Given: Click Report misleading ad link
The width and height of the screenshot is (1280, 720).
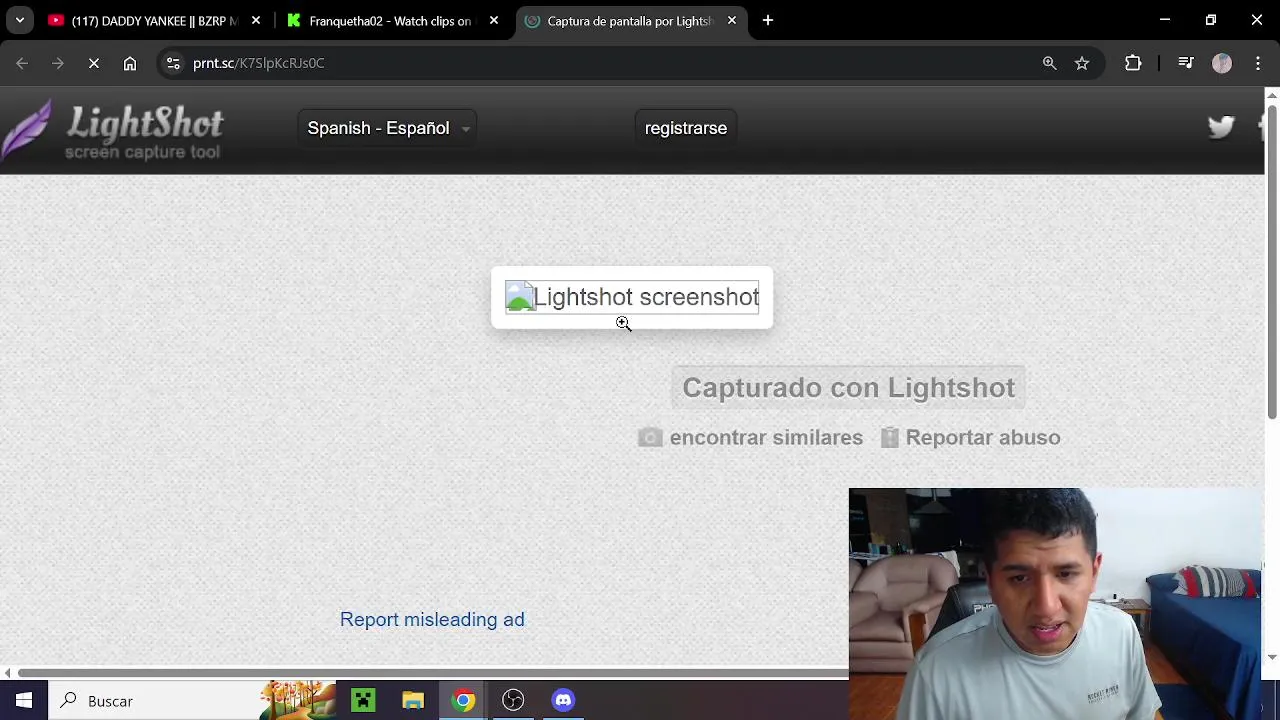Looking at the screenshot, I should click(432, 619).
